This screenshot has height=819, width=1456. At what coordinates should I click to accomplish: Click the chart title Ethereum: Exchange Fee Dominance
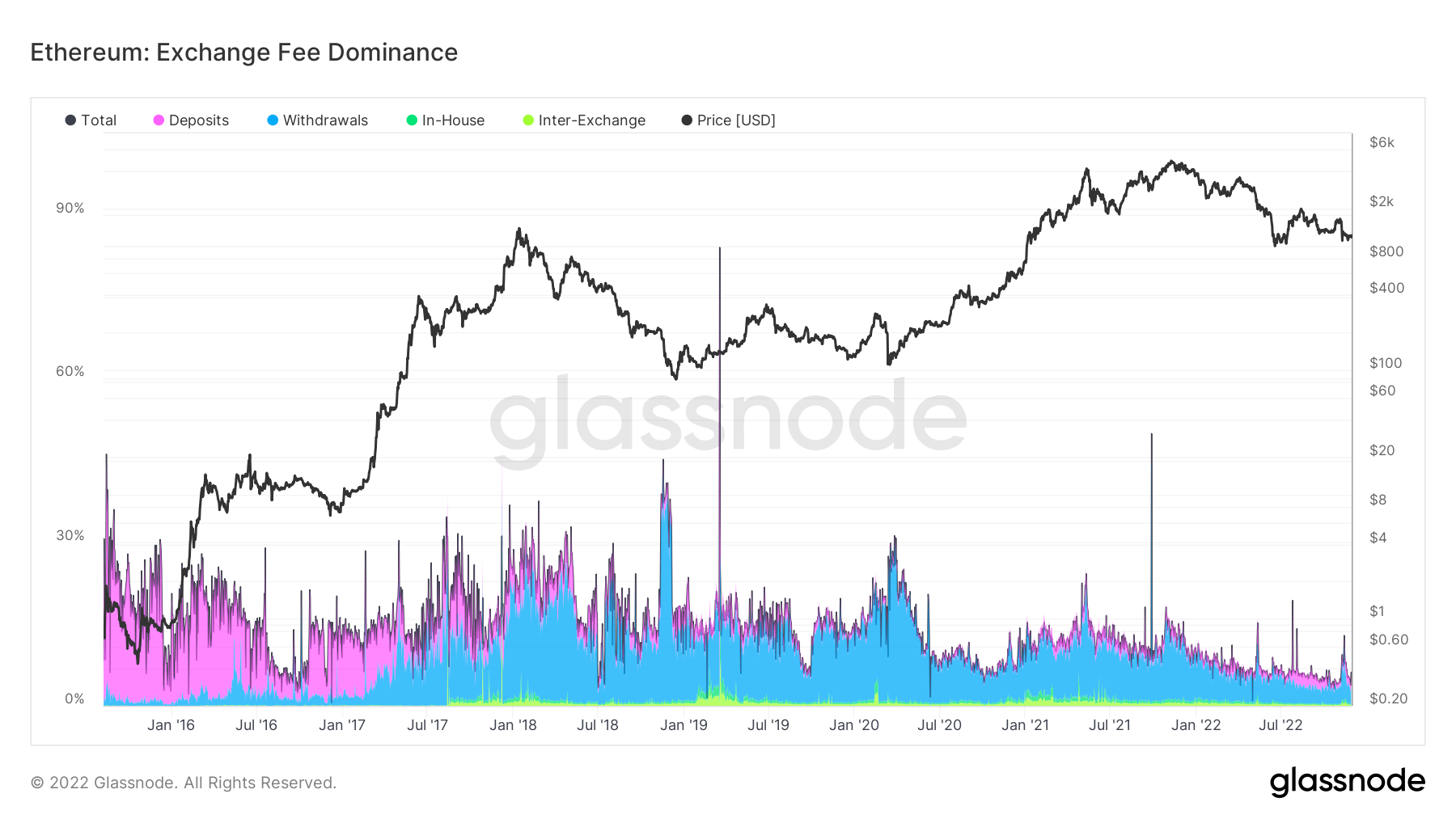point(243,52)
